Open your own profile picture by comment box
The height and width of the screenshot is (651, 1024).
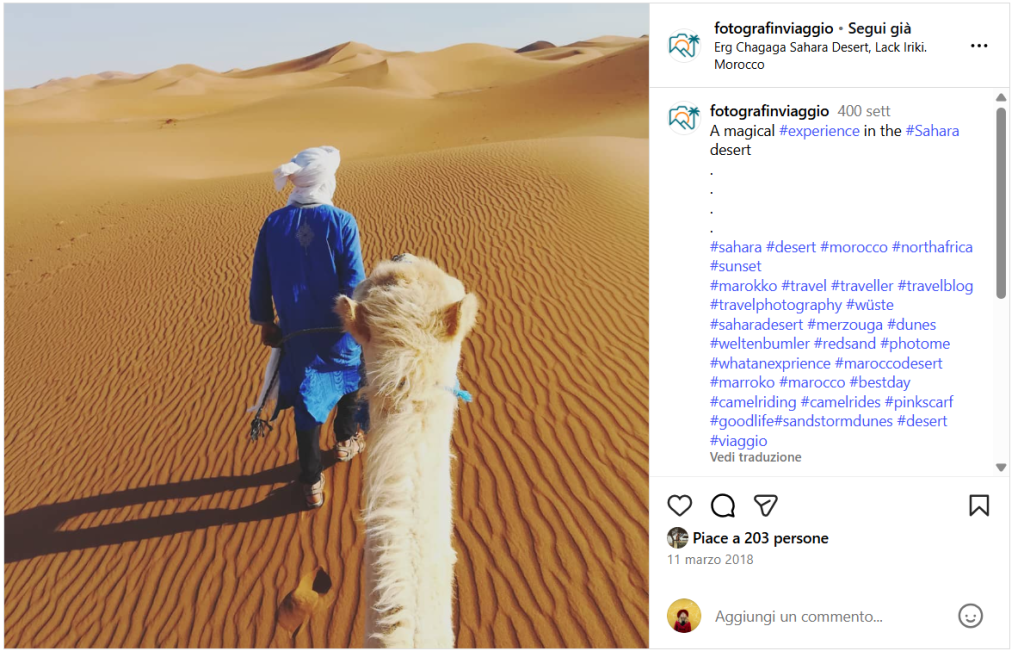683,616
